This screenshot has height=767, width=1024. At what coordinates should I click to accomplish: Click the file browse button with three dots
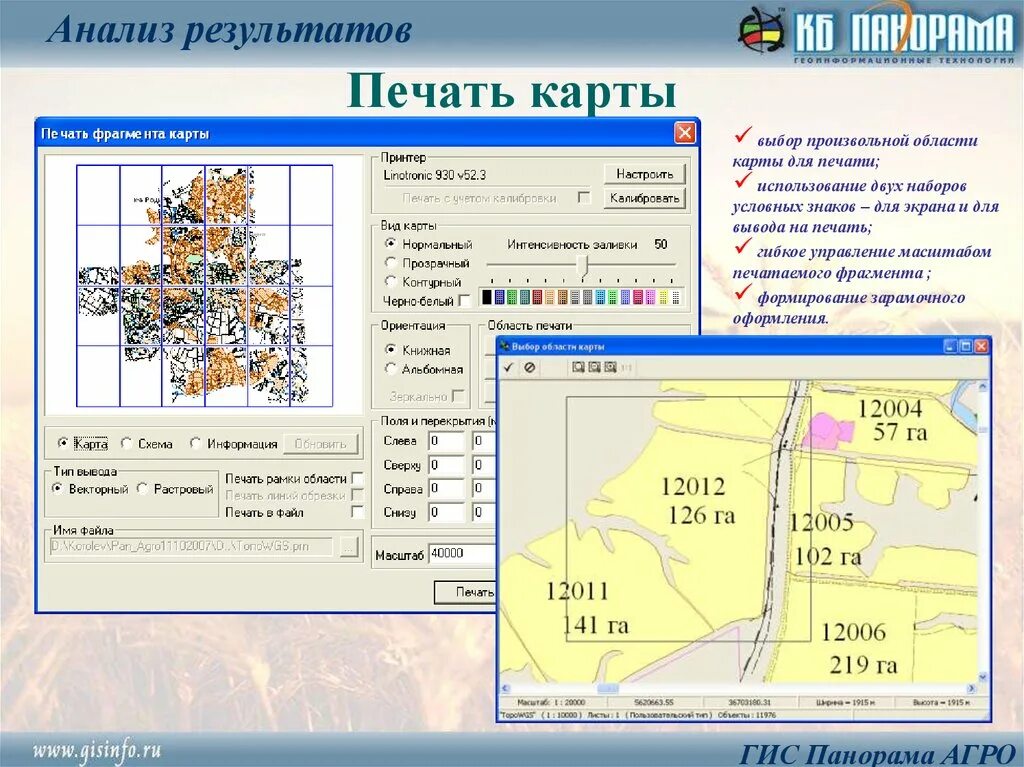point(349,547)
